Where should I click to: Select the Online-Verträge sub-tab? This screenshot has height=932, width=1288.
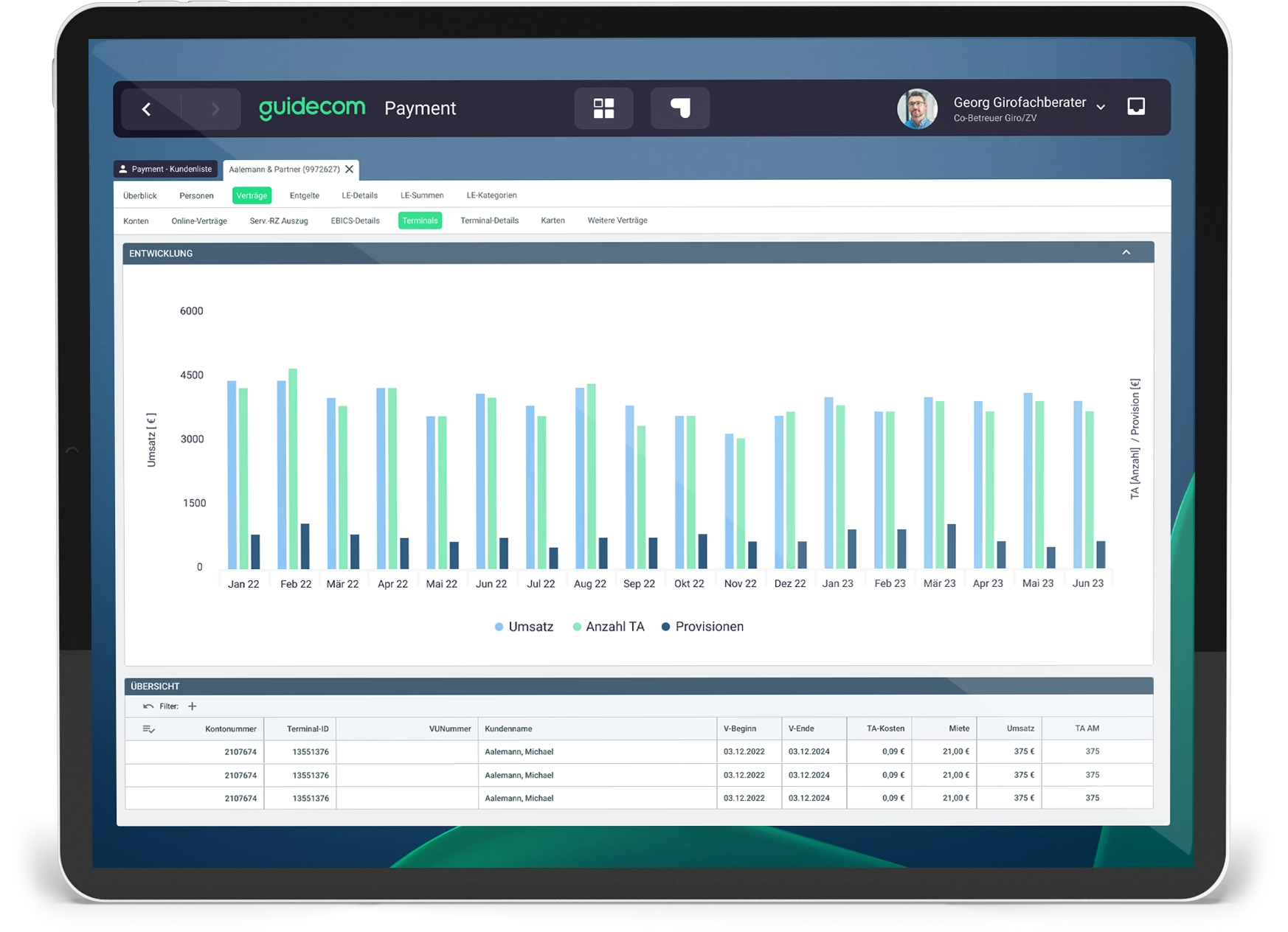[199, 221]
